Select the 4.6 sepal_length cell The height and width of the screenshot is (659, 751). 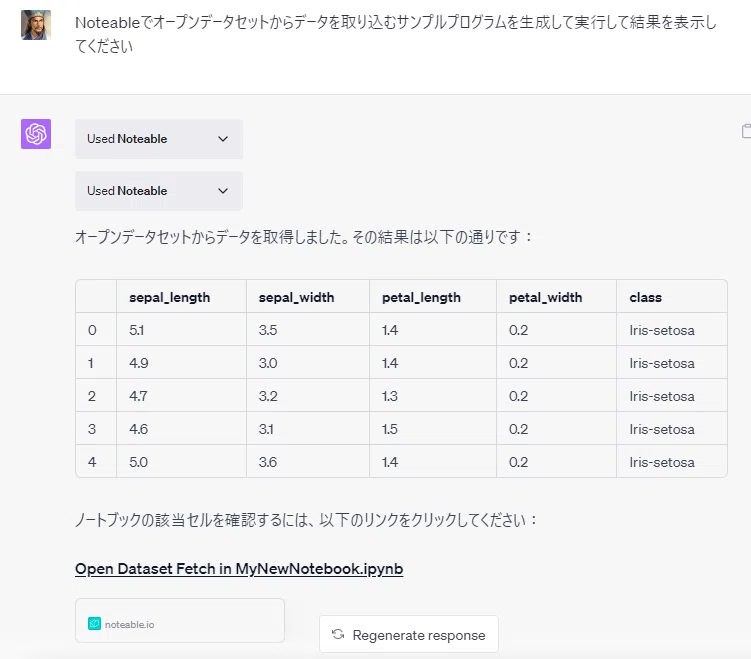182,429
